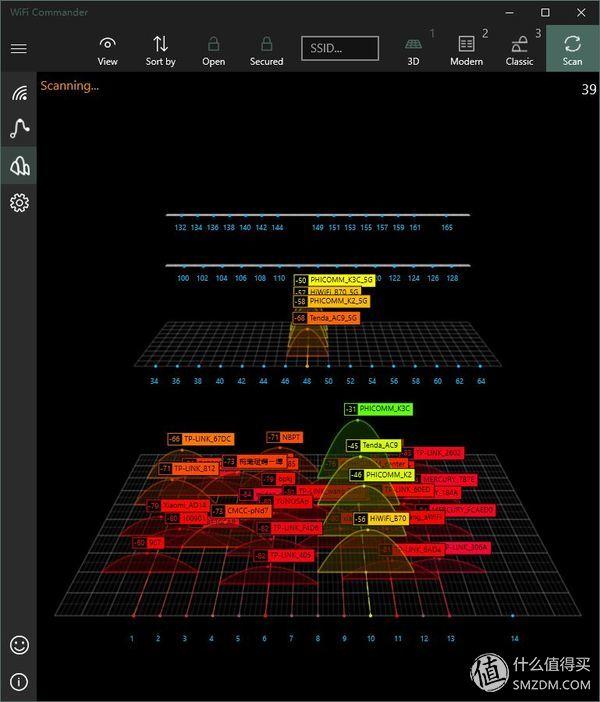Select the PHICOMM_K2_5G network label

click(x=332, y=301)
